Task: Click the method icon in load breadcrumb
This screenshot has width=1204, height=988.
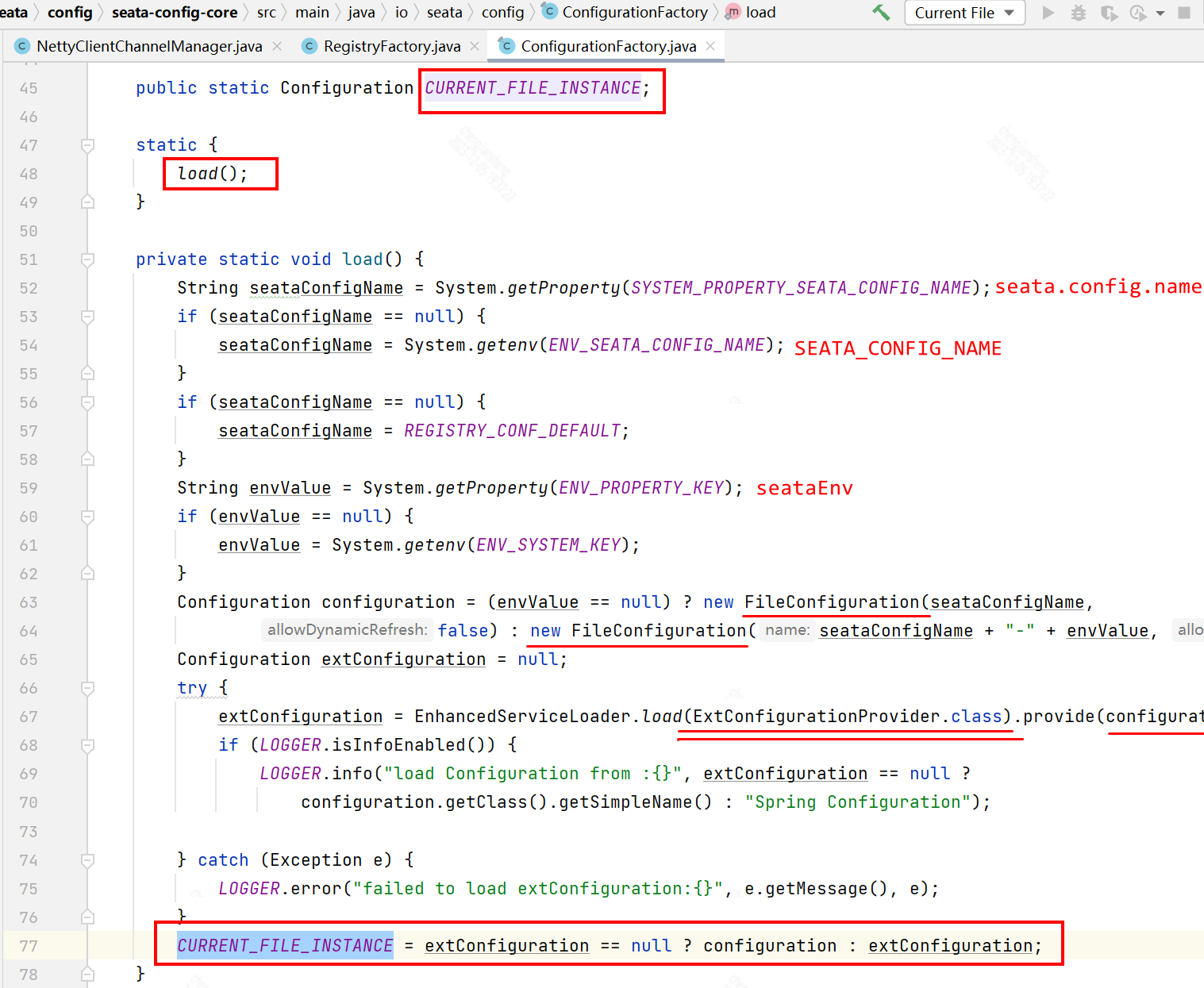Action: pyautogui.click(x=733, y=11)
